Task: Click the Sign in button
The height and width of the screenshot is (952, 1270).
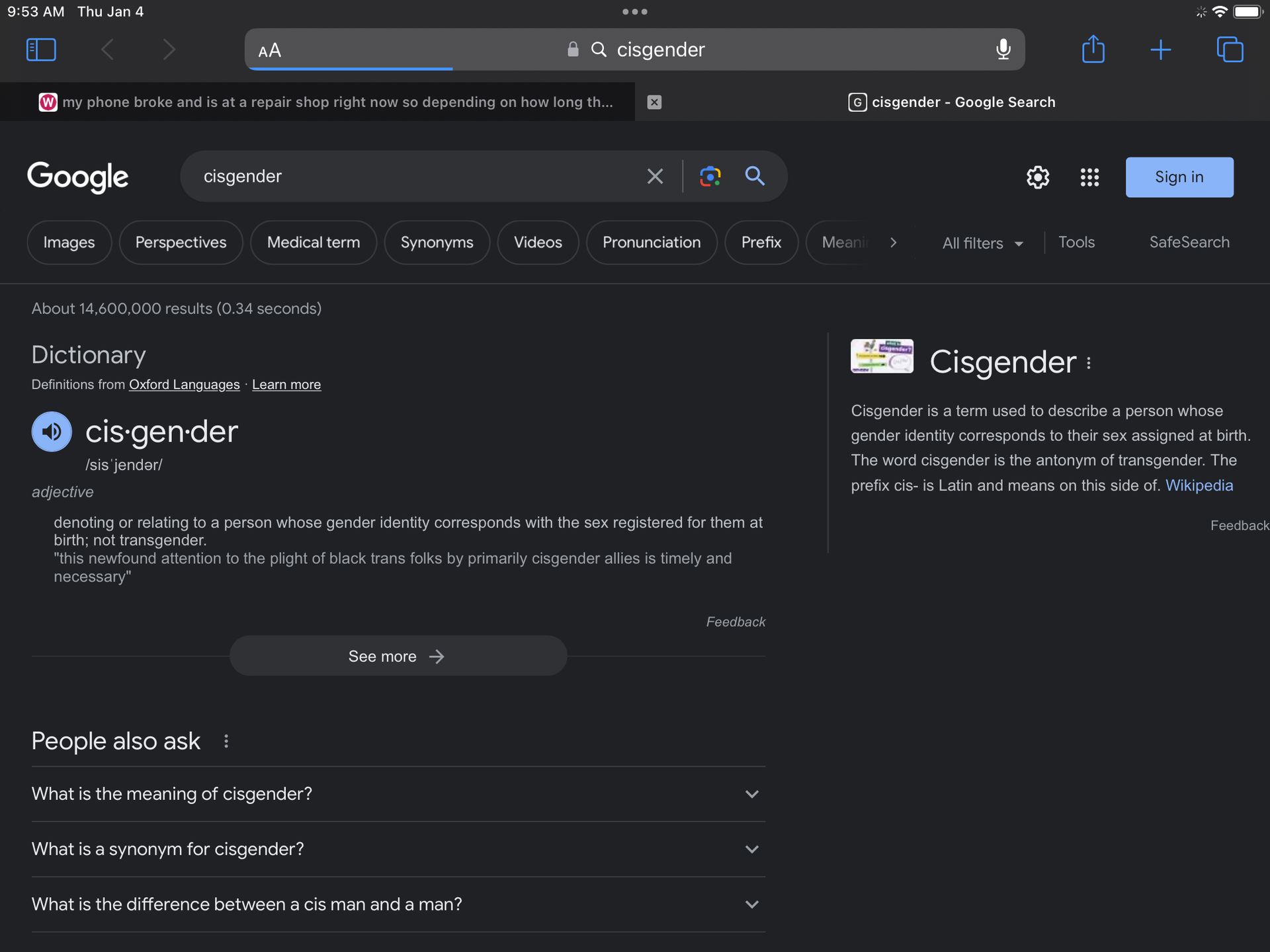Action: (x=1179, y=177)
